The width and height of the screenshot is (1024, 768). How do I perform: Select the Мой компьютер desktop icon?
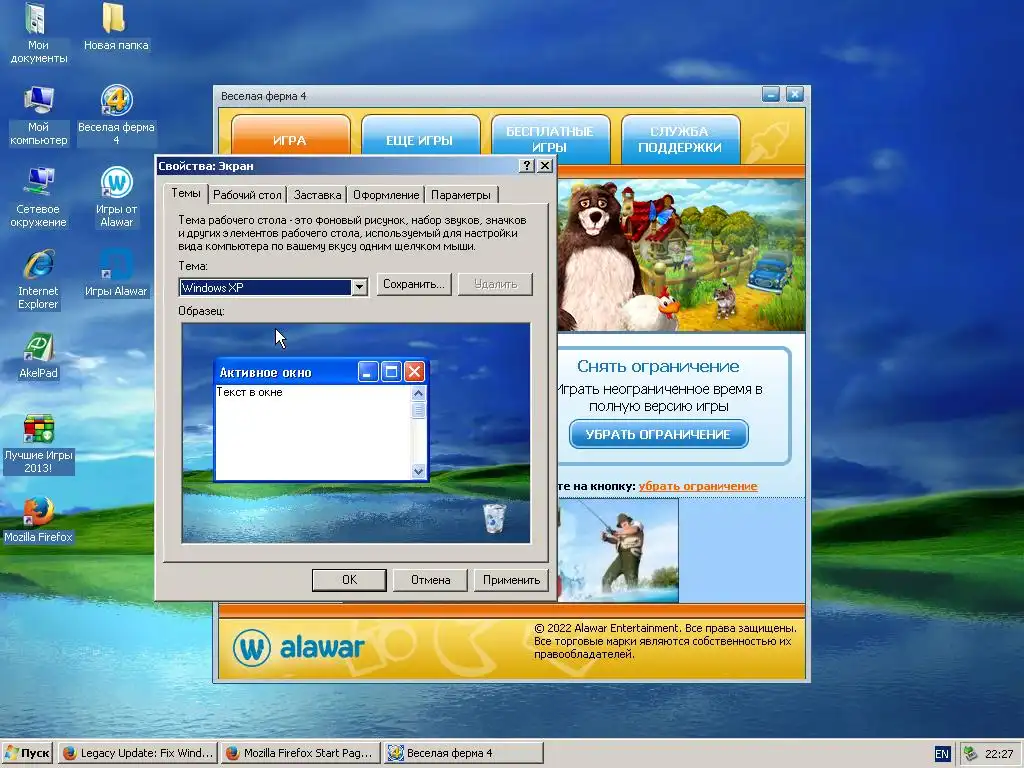coord(38,115)
